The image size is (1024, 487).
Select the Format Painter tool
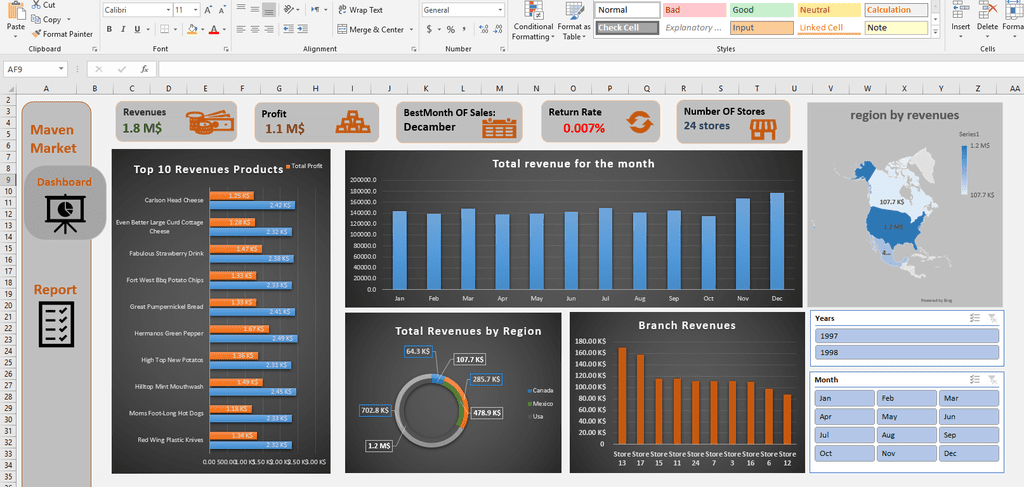(63, 34)
